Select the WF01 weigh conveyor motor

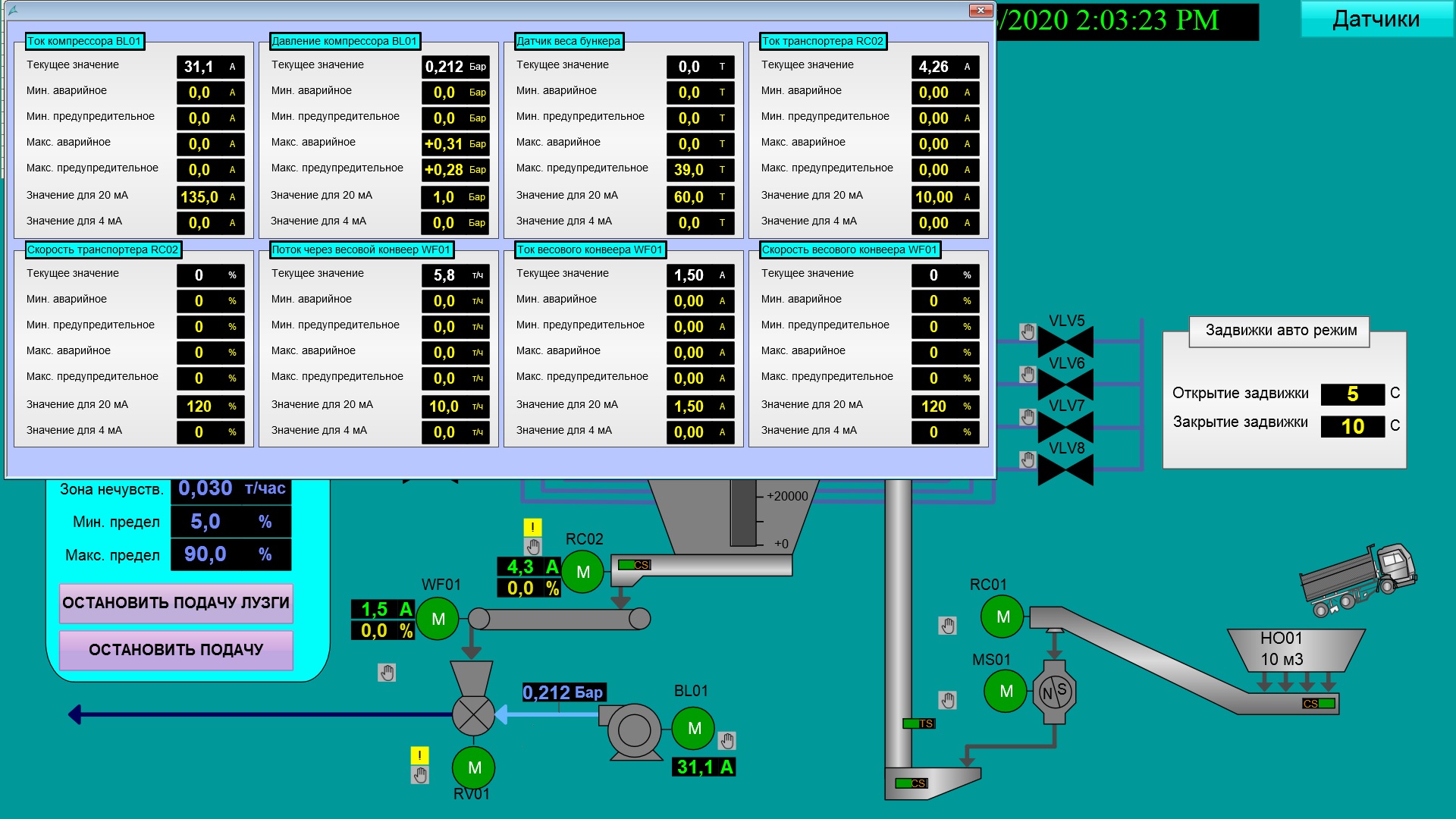[438, 619]
